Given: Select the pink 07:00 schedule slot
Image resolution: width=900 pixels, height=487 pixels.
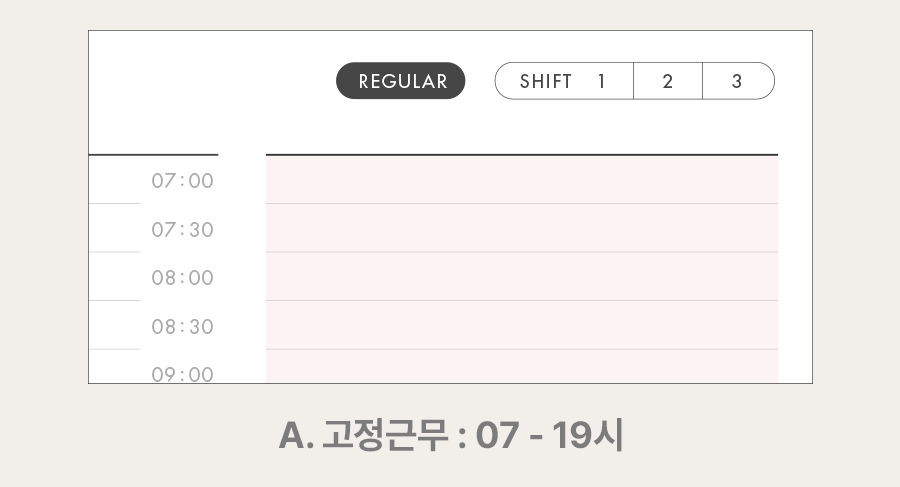Looking at the screenshot, I should (521, 180).
